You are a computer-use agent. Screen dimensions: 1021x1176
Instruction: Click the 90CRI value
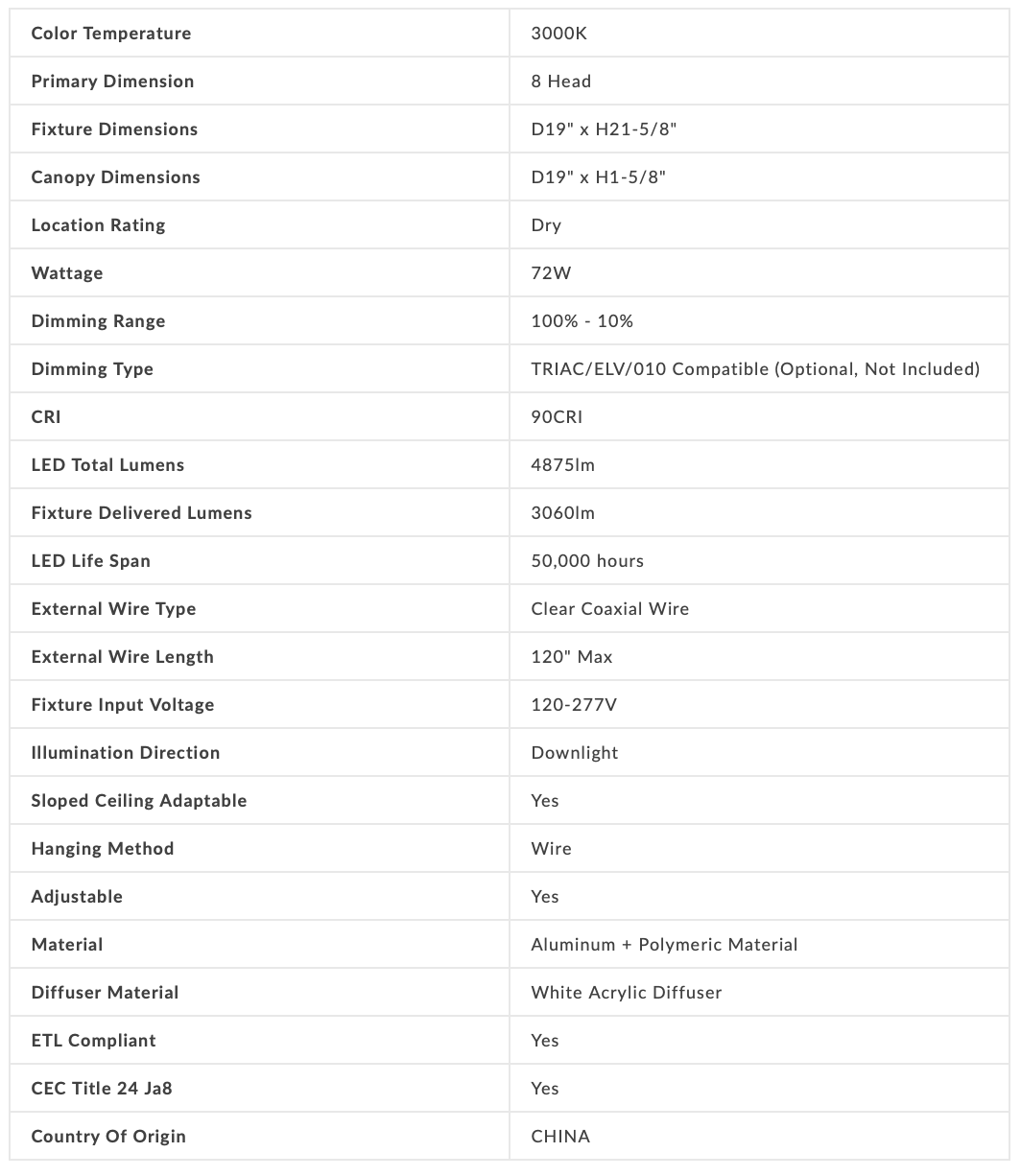point(557,417)
